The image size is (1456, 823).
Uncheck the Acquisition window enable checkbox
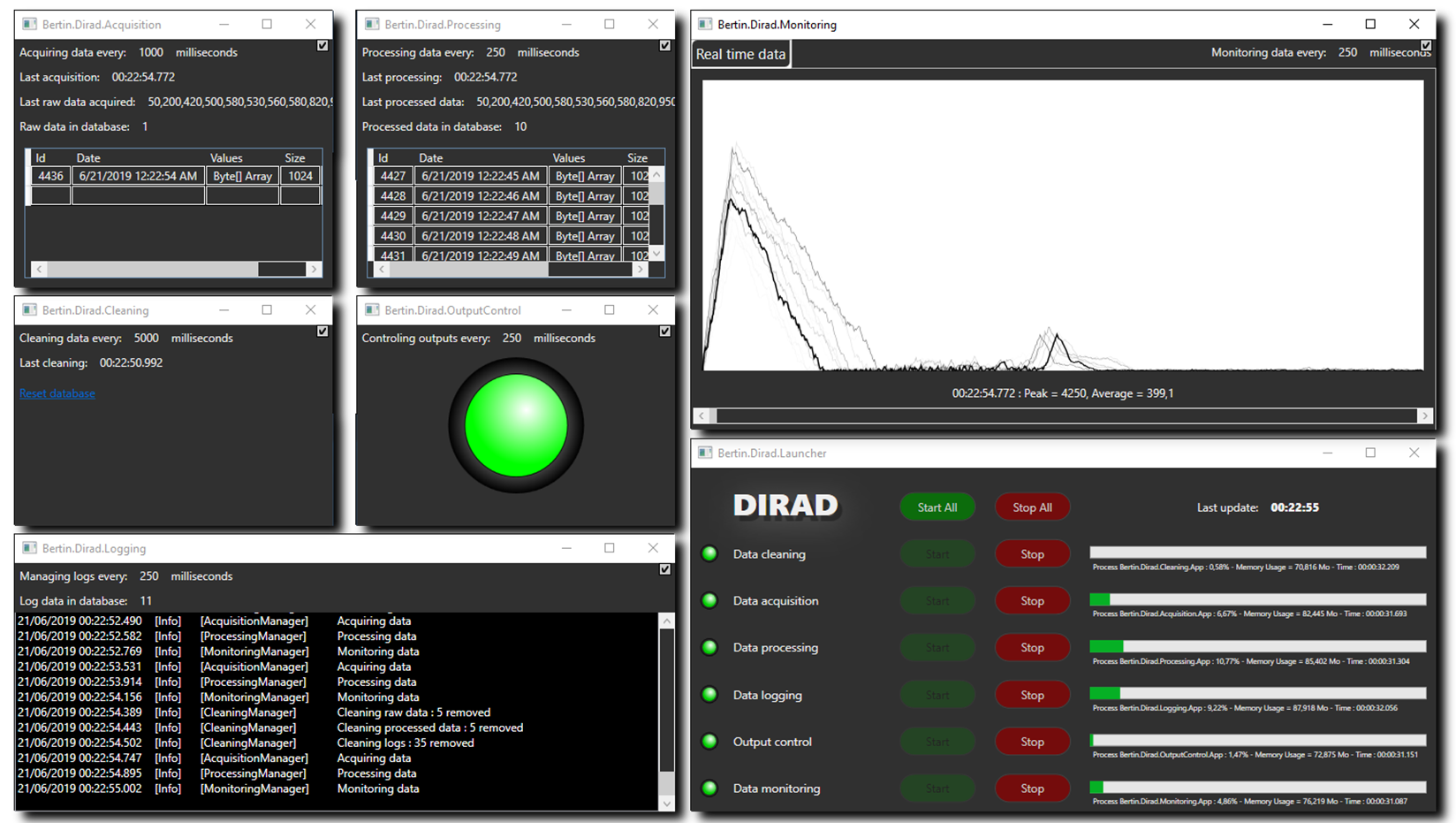322,46
